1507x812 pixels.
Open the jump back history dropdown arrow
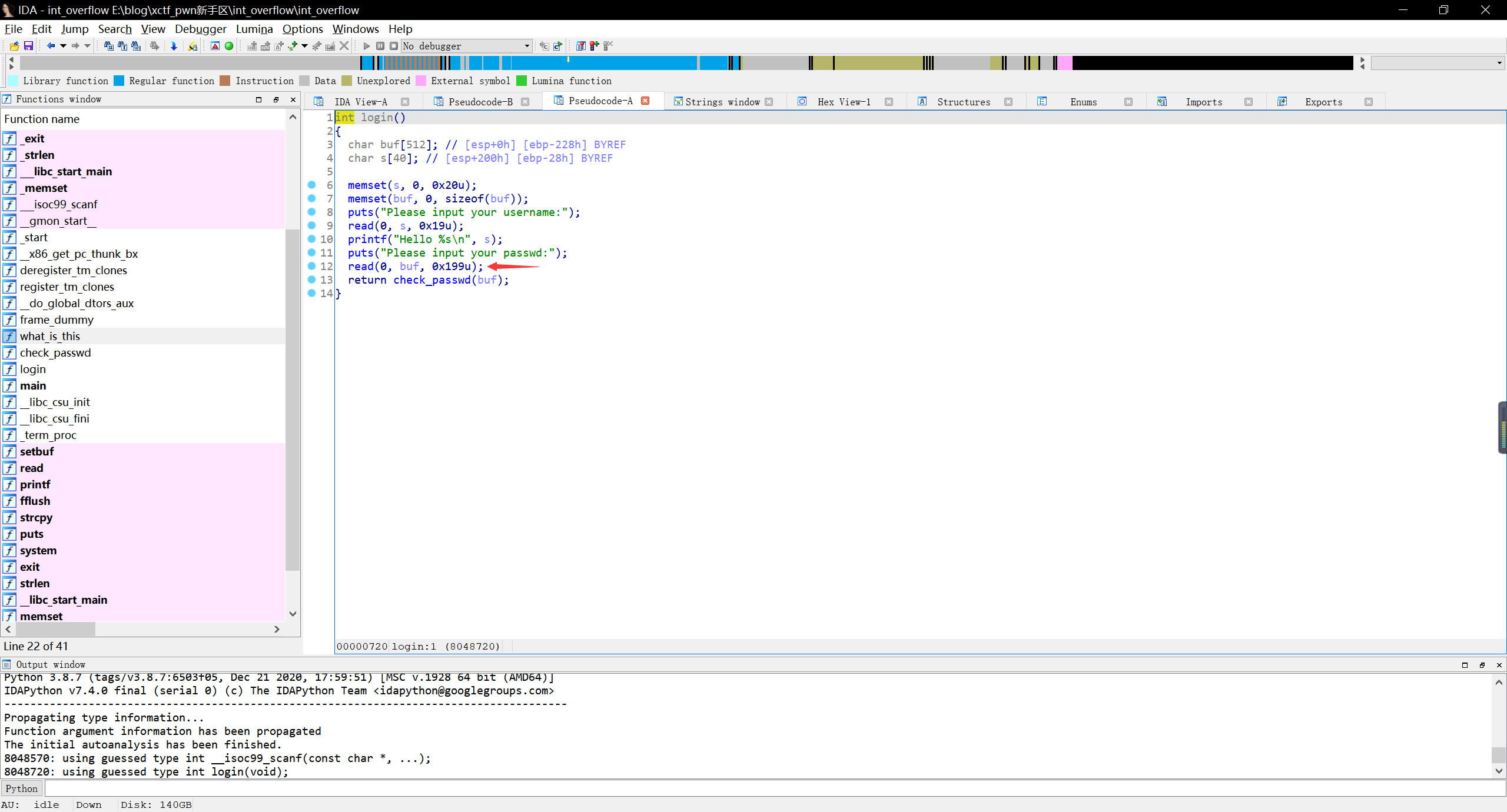pos(63,46)
